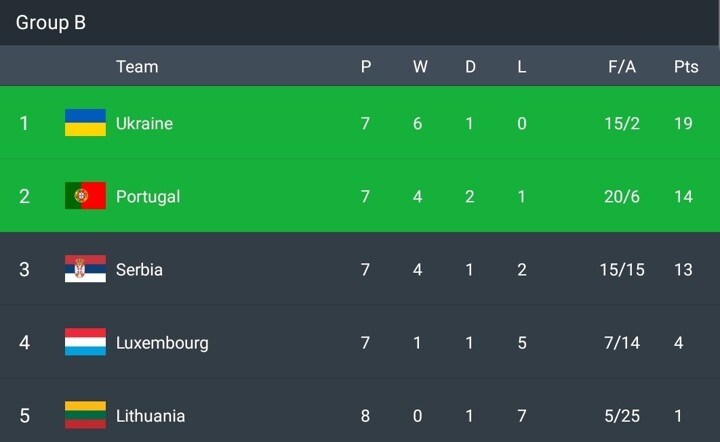Open the Lithuania team name
Viewport: 720px width, 442px height.
[150, 415]
